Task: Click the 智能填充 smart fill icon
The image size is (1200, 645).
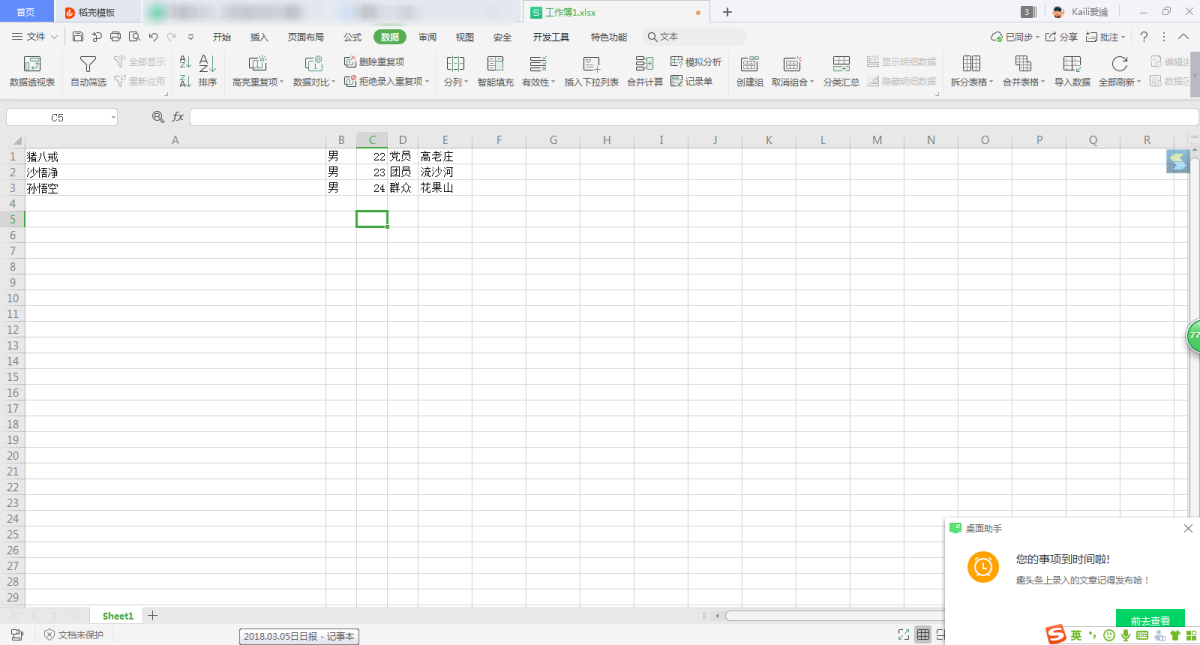Action: pyautogui.click(x=495, y=71)
